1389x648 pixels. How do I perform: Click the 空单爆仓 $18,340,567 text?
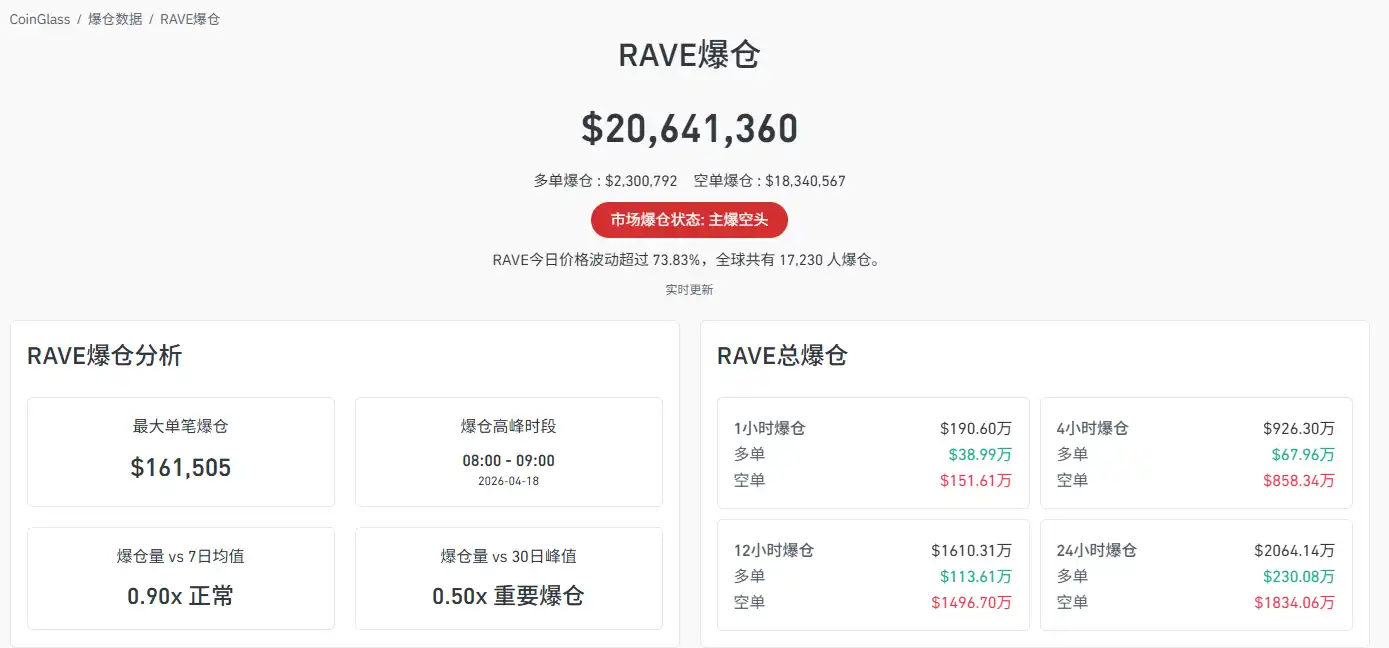pyautogui.click(x=769, y=181)
